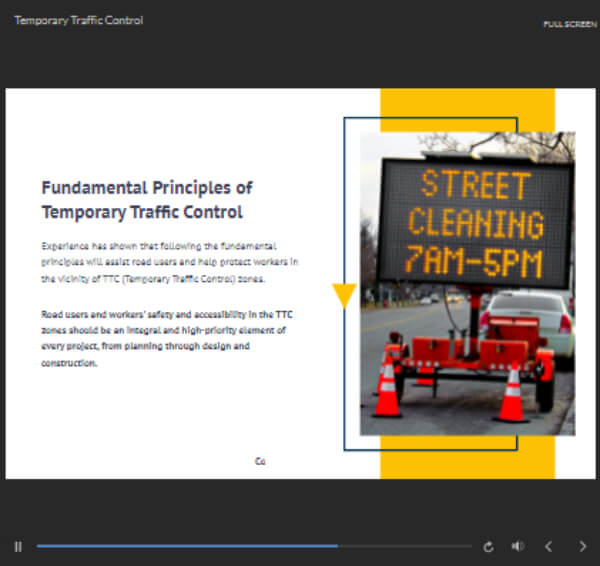Pause the course playback
This screenshot has height=566, width=600.
(18, 546)
